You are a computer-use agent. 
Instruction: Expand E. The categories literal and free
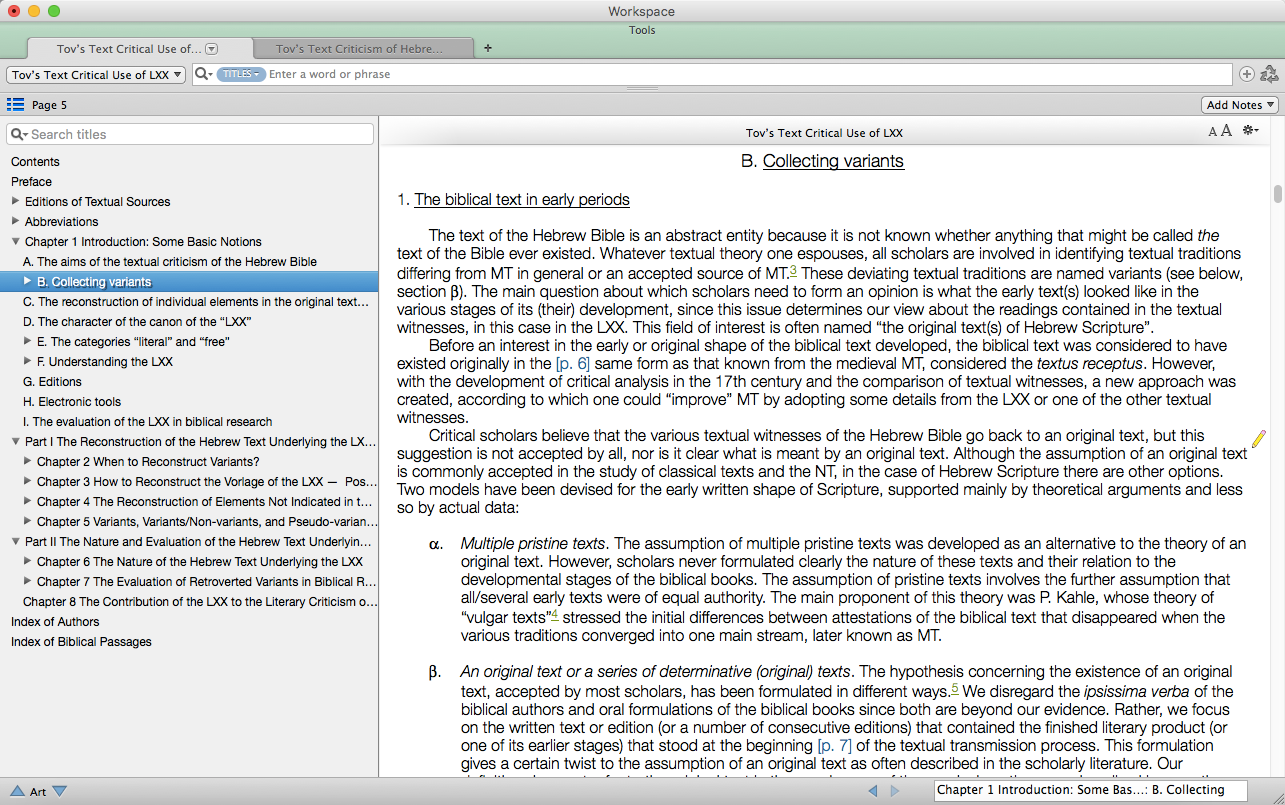28,341
